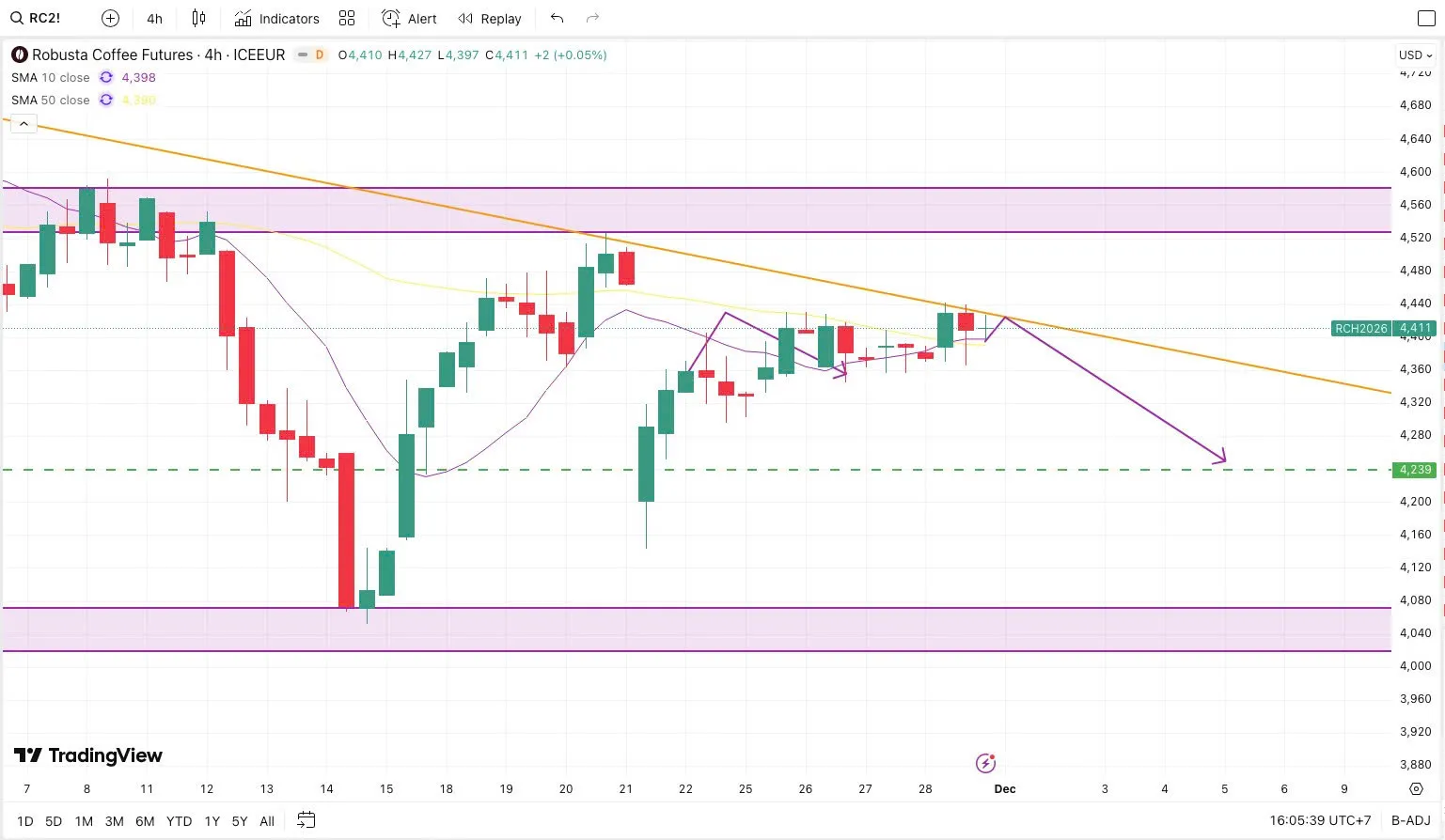Toggle B-ADJ back adjustment
1445x840 pixels.
tap(1410, 820)
